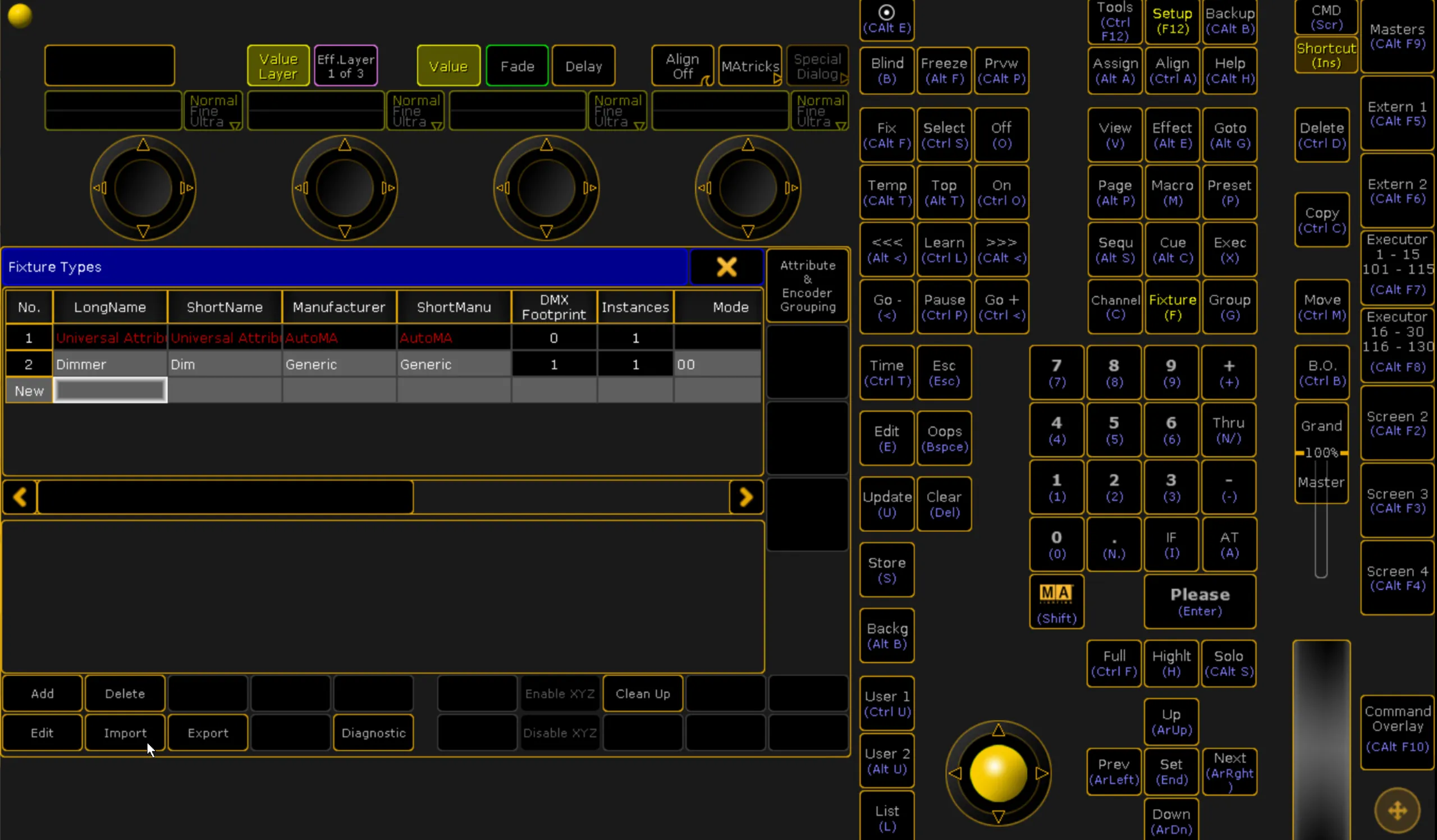Select the Dimmer fixture type row
Viewport: 1437px width, 840px height.
pyautogui.click(x=383, y=364)
